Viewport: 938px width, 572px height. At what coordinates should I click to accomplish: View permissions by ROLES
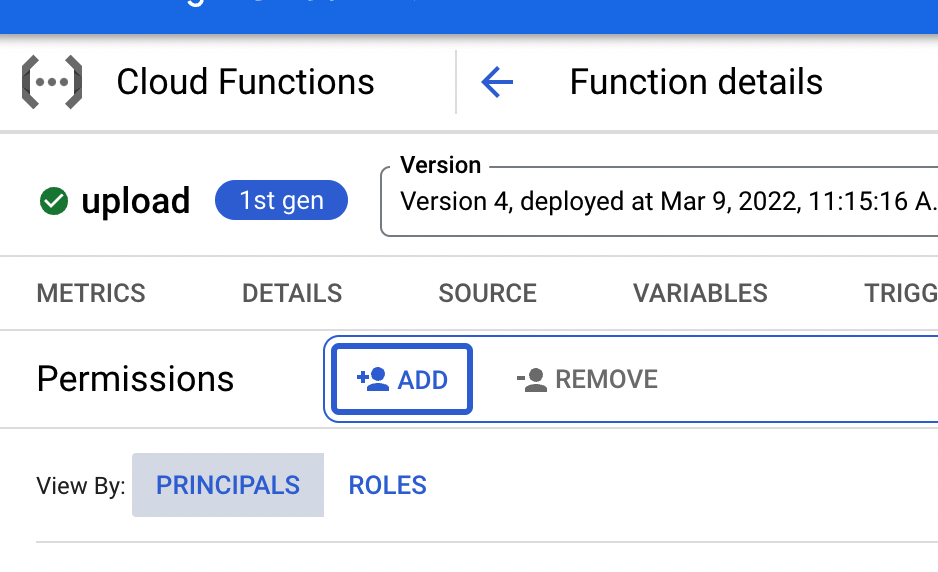point(387,485)
